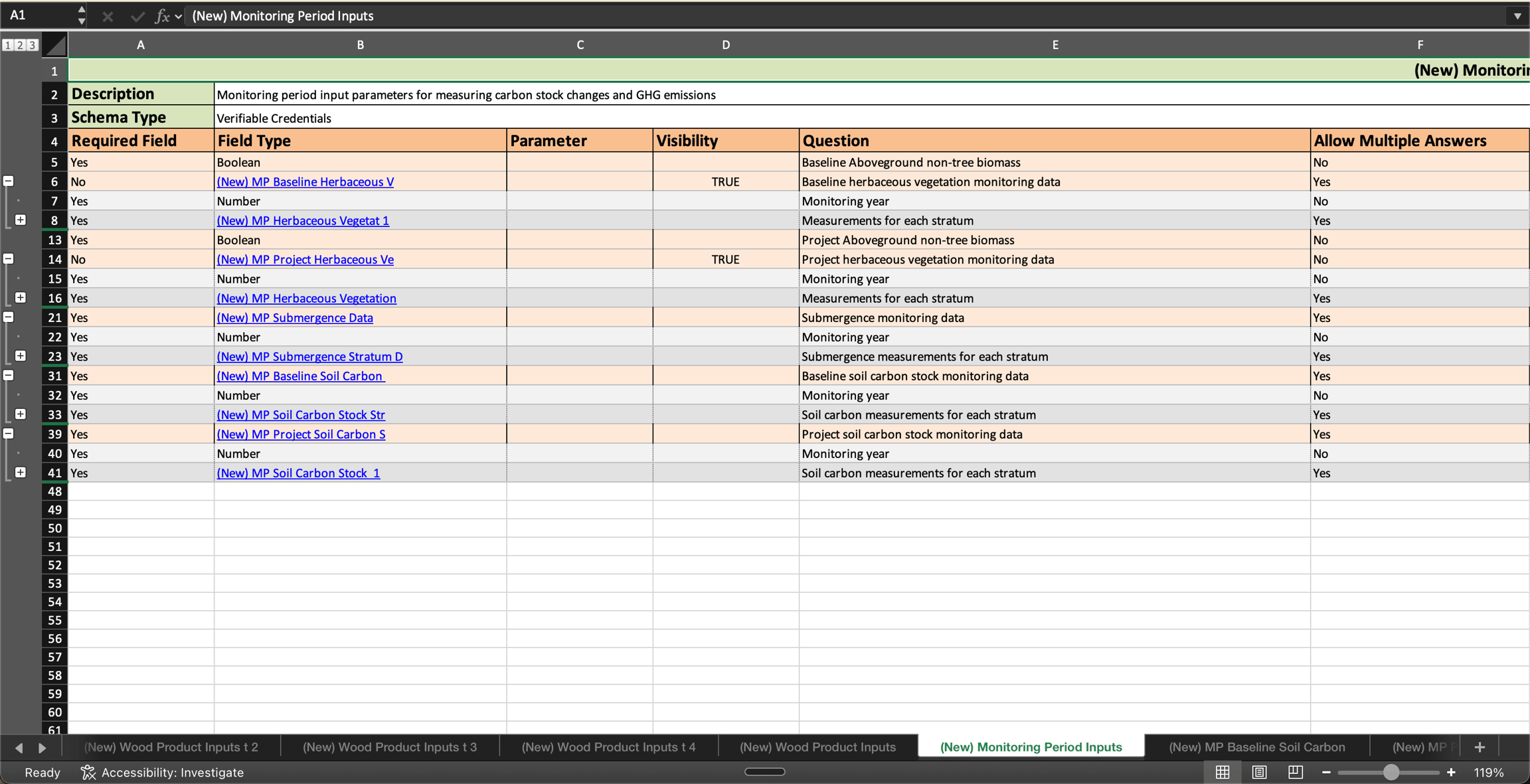The width and height of the screenshot is (1530, 784).
Task: Click the confirm entry checkmark icon
Action: pyautogui.click(x=137, y=16)
